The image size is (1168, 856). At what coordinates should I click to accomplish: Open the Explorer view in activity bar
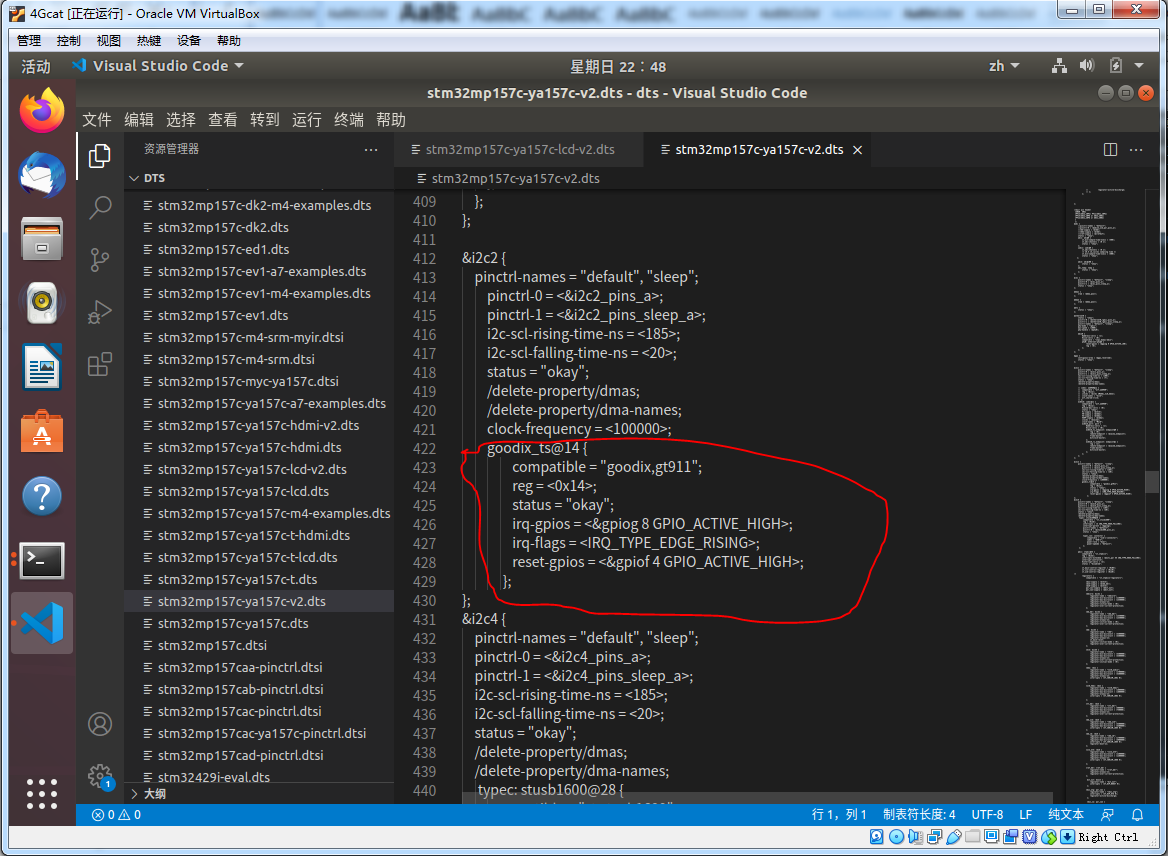[100, 156]
